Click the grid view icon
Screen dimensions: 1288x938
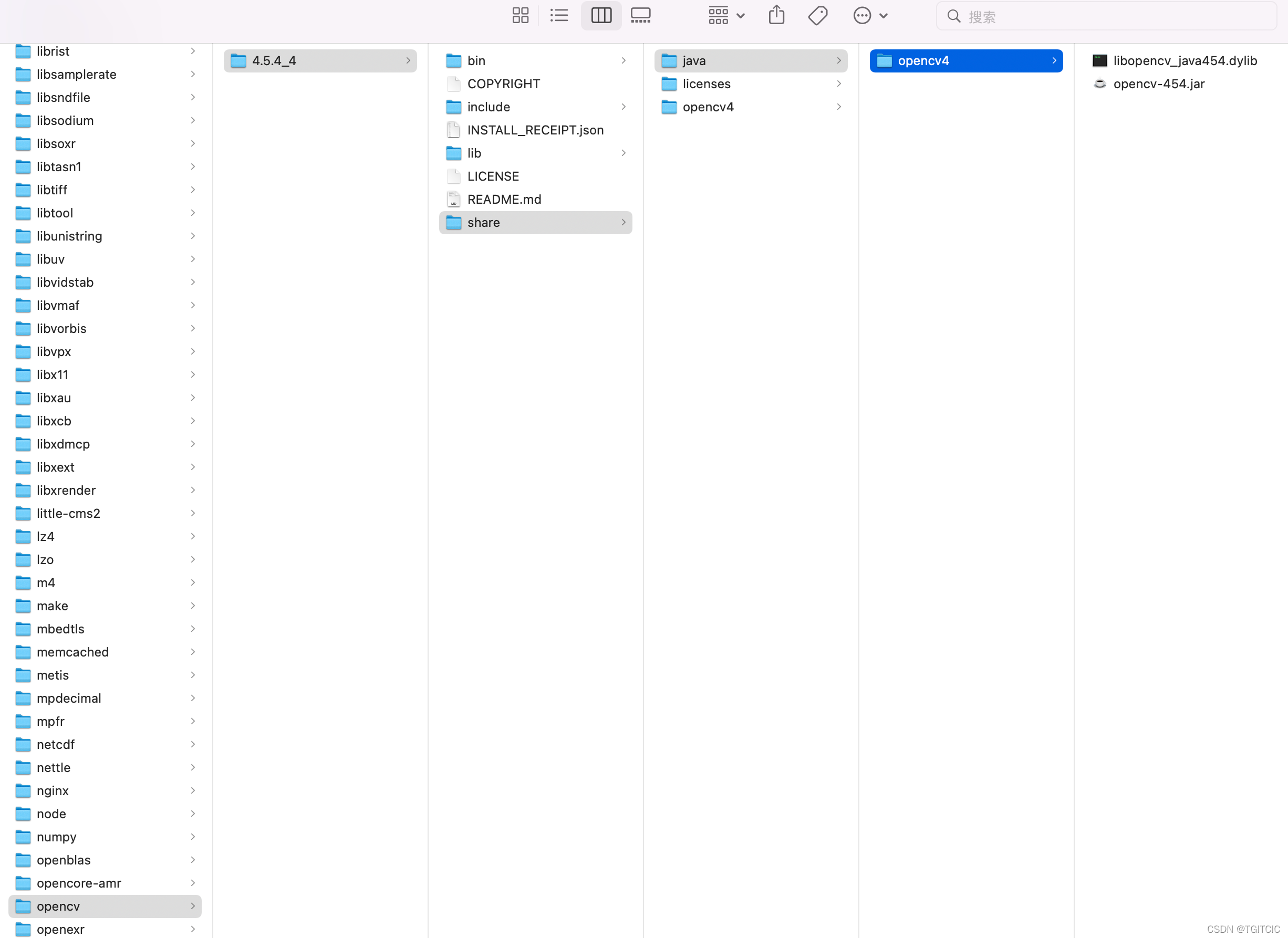click(520, 15)
